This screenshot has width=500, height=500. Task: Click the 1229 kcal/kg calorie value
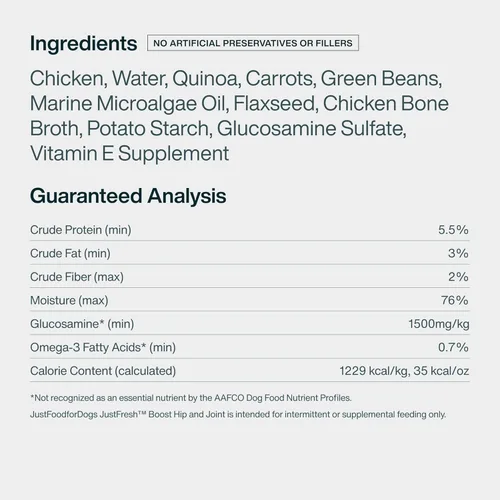coord(374,371)
